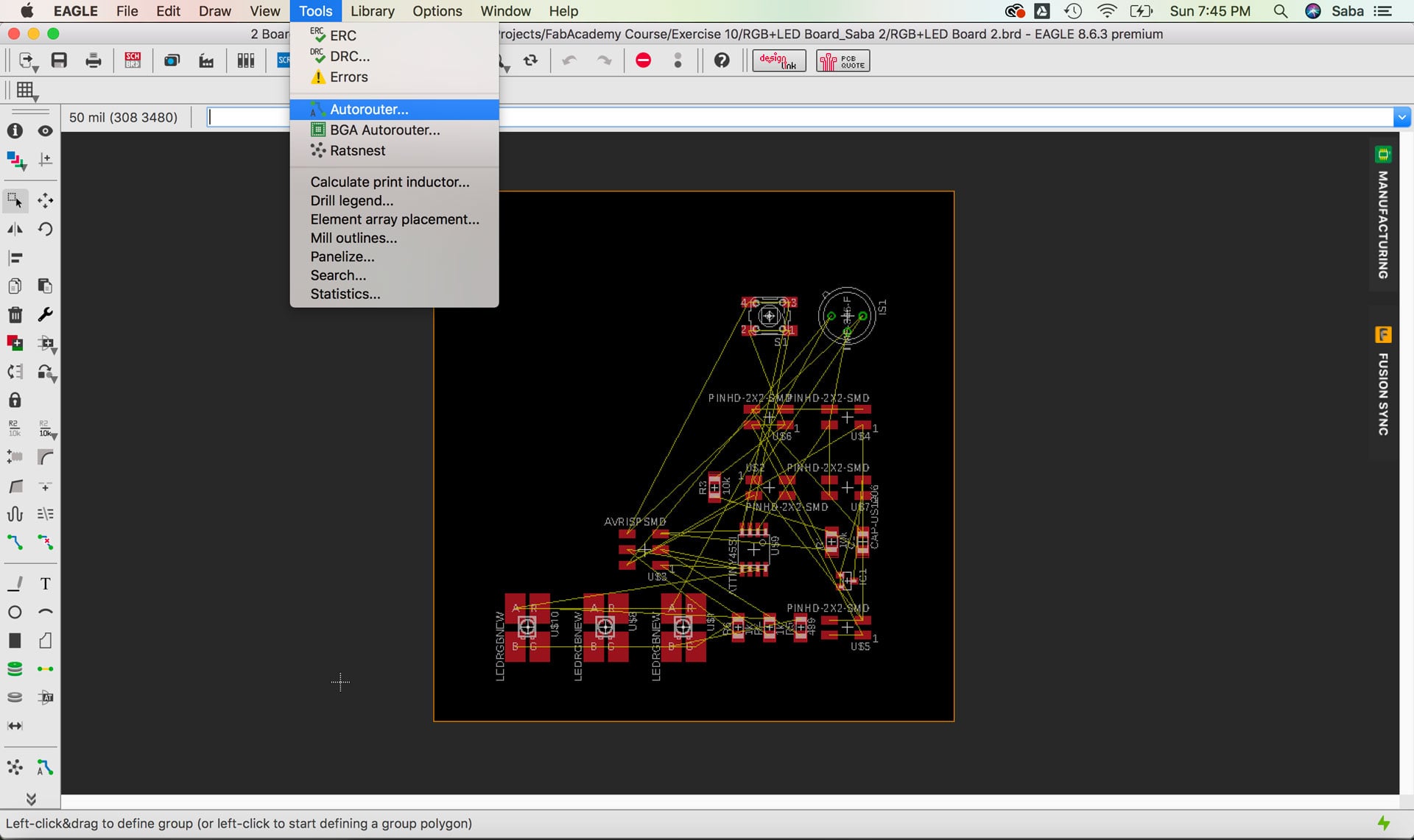The height and width of the screenshot is (840, 1414).
Task: Select the Move tool
Action: (x=45, y=200)
